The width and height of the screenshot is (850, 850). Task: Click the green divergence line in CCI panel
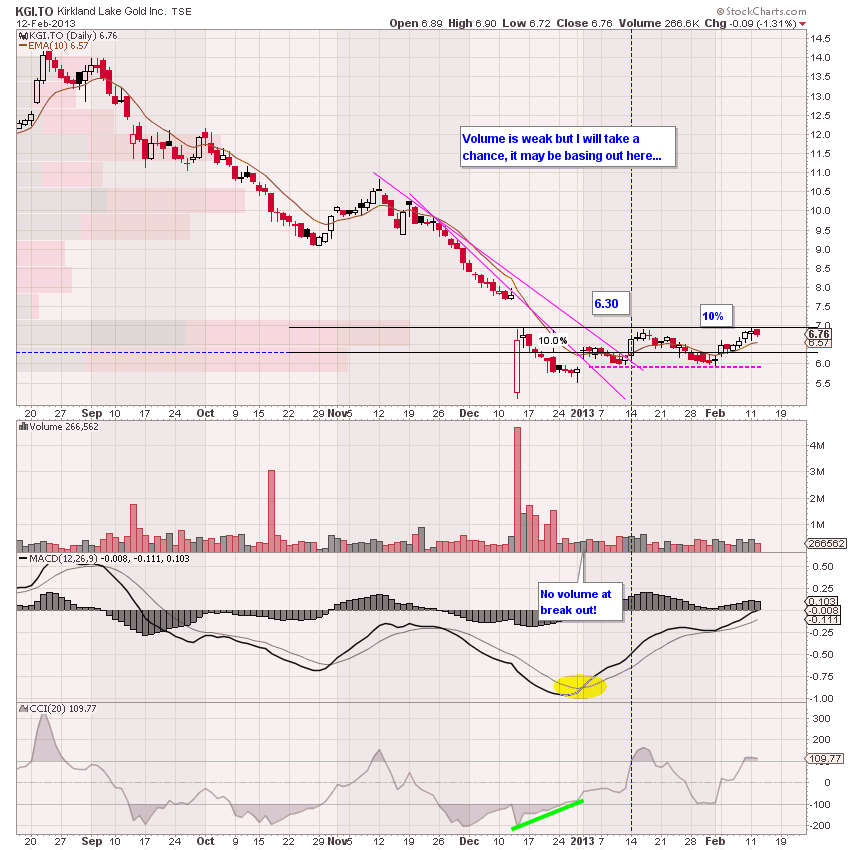tap(548, 814)
